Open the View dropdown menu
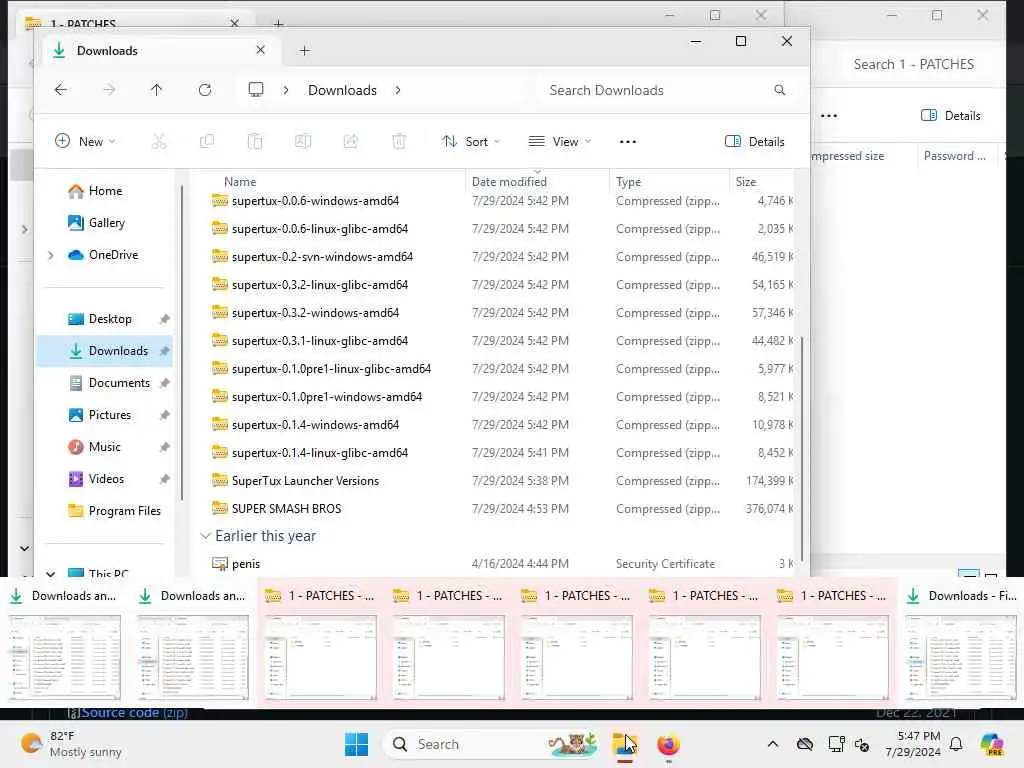This screenshot has height=768, width=1024. coord(560,141)
